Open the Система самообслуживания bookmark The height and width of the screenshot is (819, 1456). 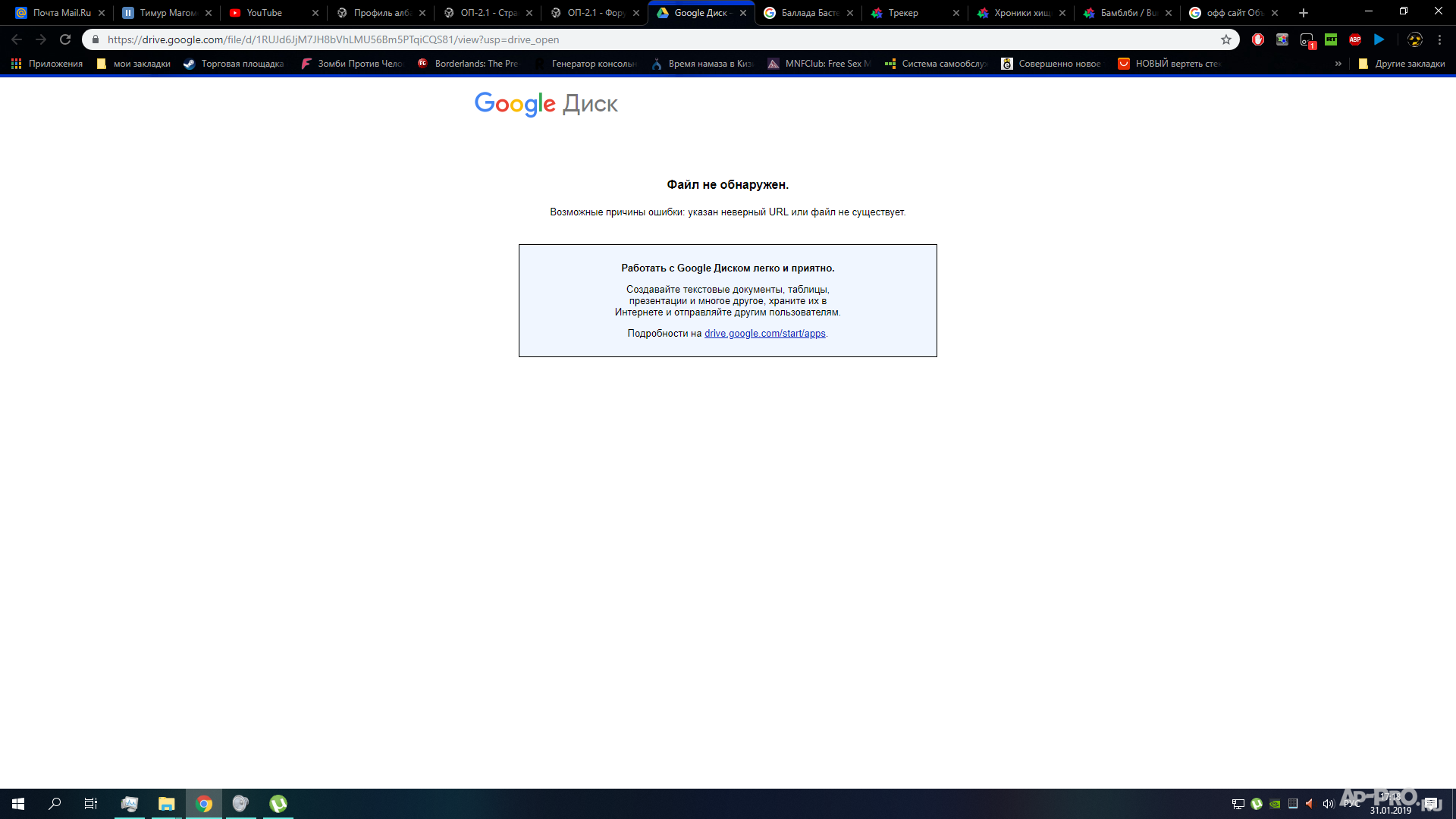pyautogui.click(x=935, y=64)
